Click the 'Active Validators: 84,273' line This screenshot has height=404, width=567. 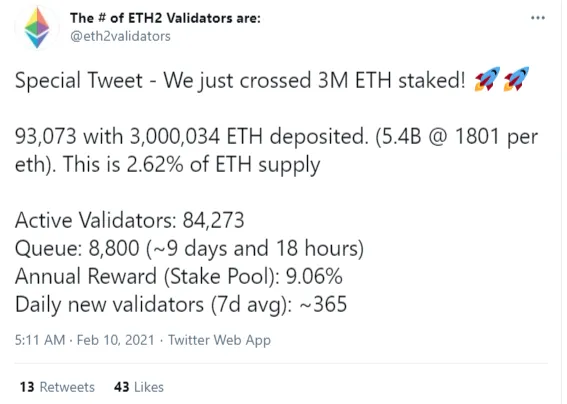pyautogui.click(x=130, y=220)
